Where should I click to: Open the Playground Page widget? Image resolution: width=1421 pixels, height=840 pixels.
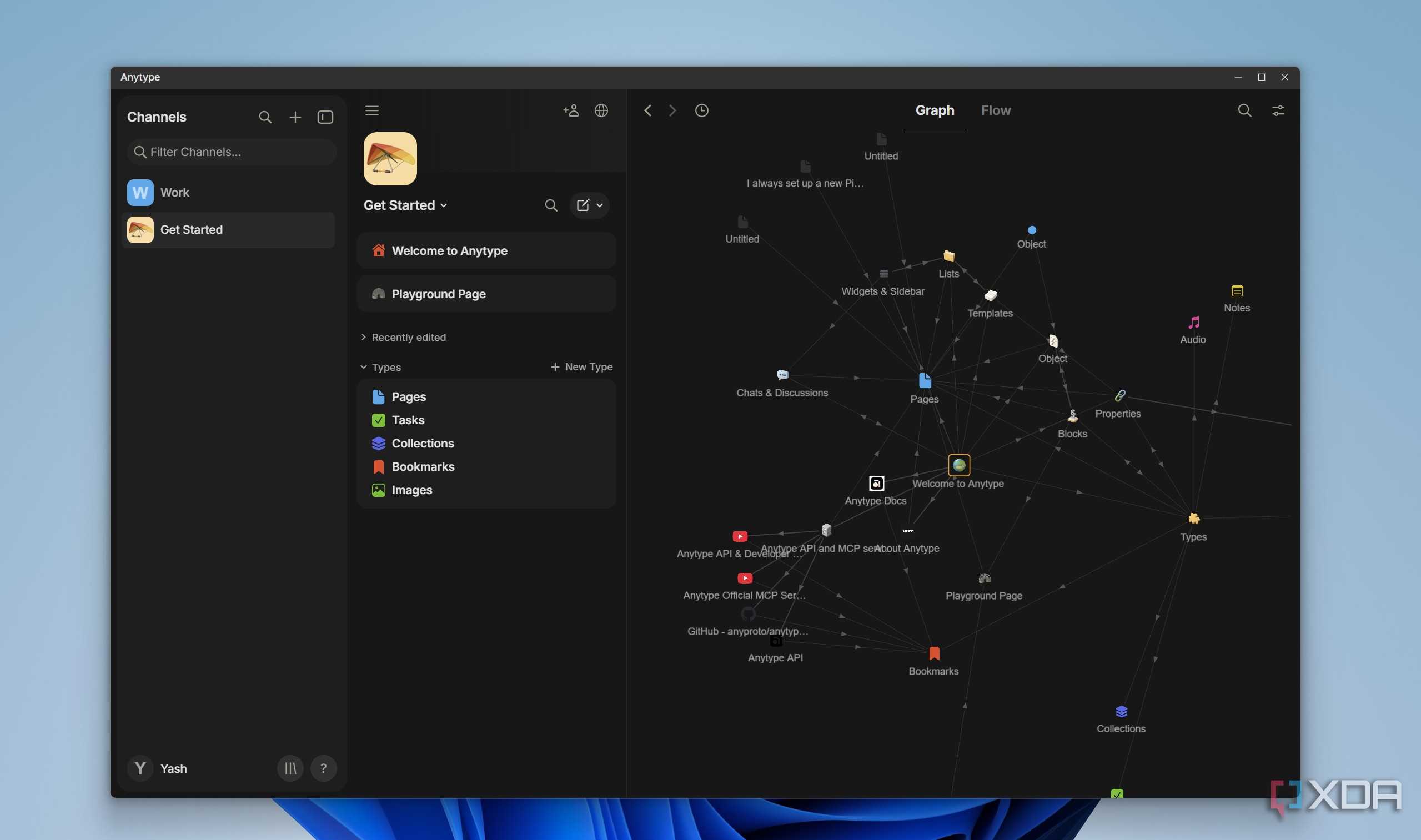(486, 294)
